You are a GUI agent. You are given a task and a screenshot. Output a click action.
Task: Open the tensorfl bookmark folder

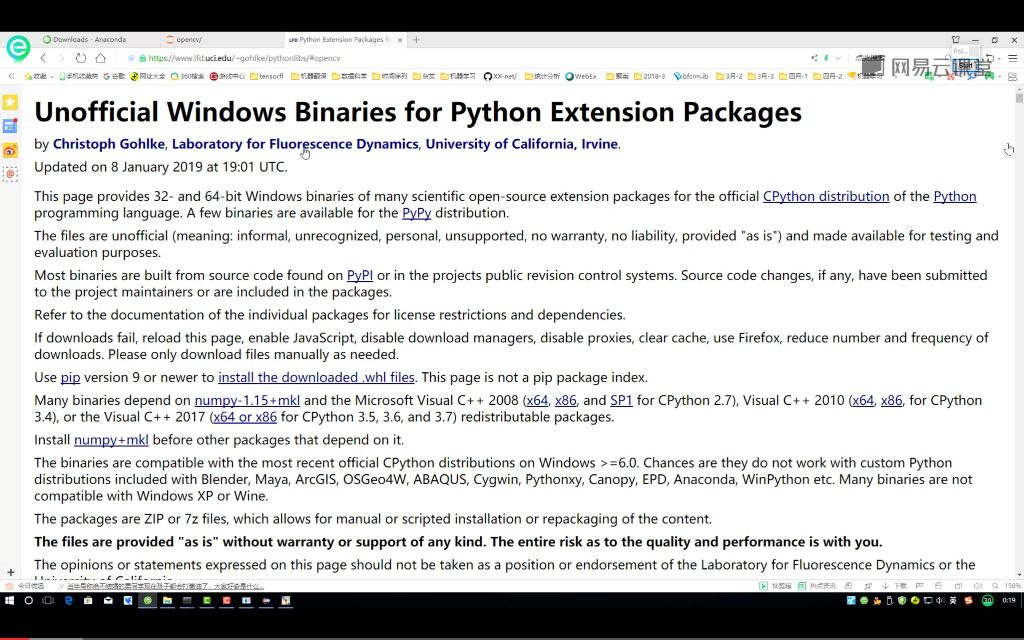click(266, 76)
